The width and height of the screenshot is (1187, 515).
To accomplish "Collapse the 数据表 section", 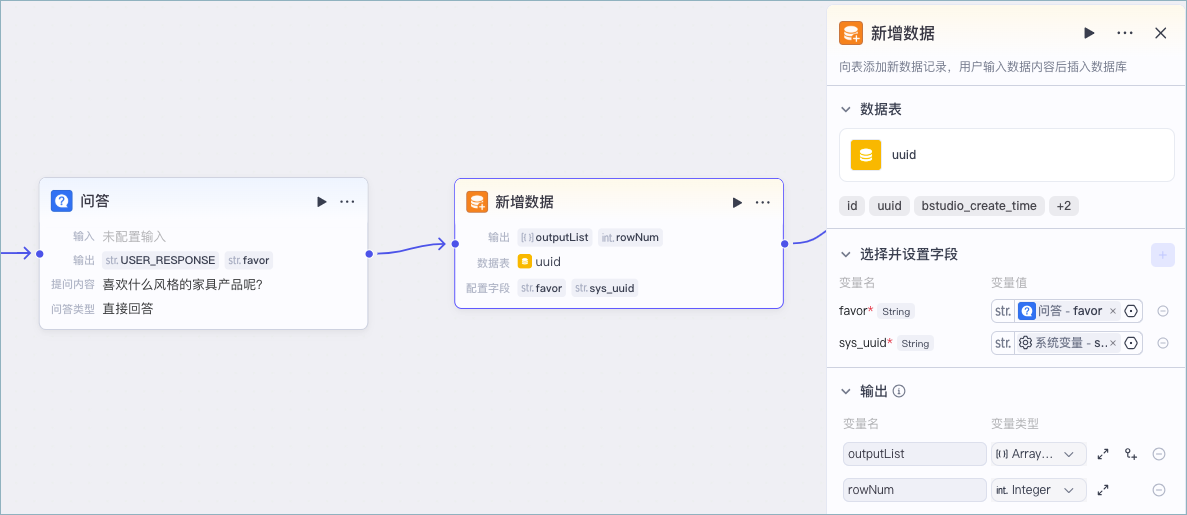I will [846, 110].
